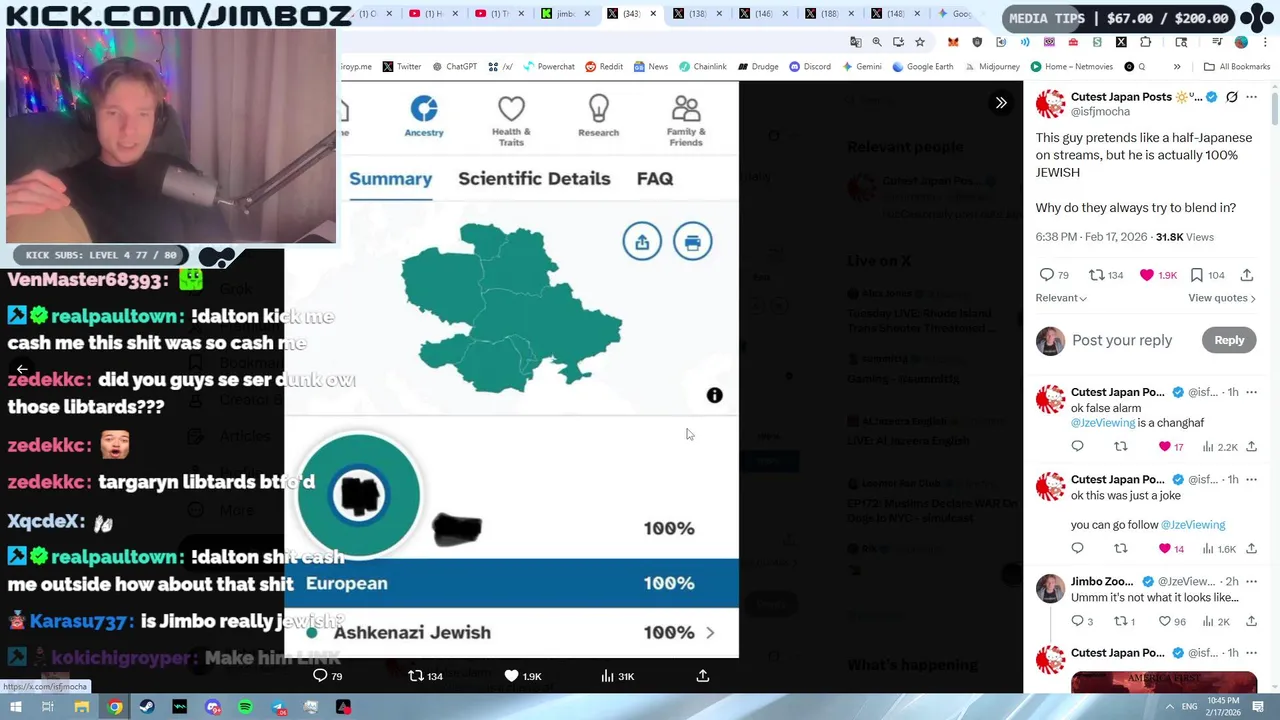Open more options on Jimbo Zoo's reply
This screenshot has width=1280, height=720.
coord(1251,581)
